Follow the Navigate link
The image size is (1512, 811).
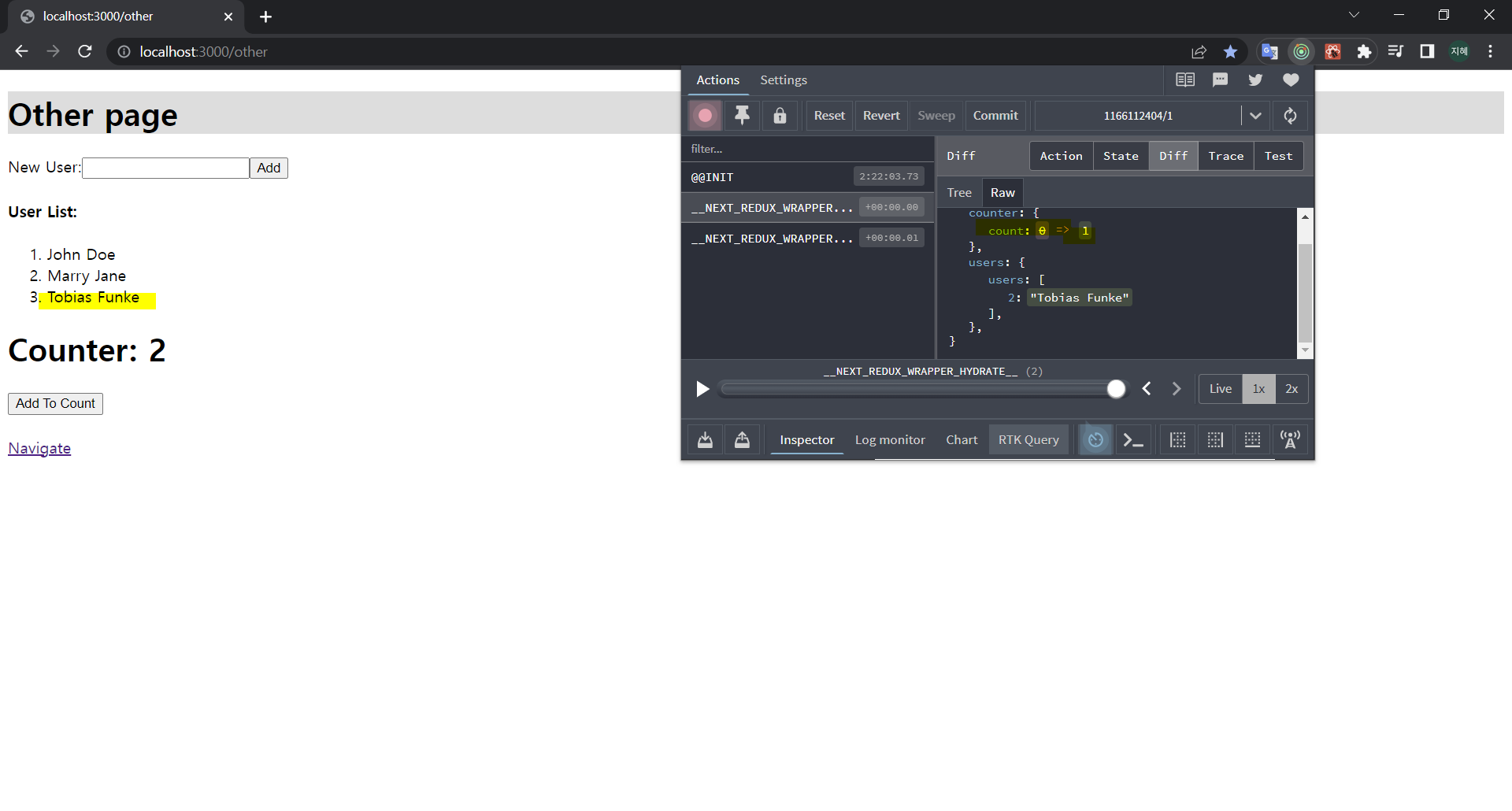[39, 448]
